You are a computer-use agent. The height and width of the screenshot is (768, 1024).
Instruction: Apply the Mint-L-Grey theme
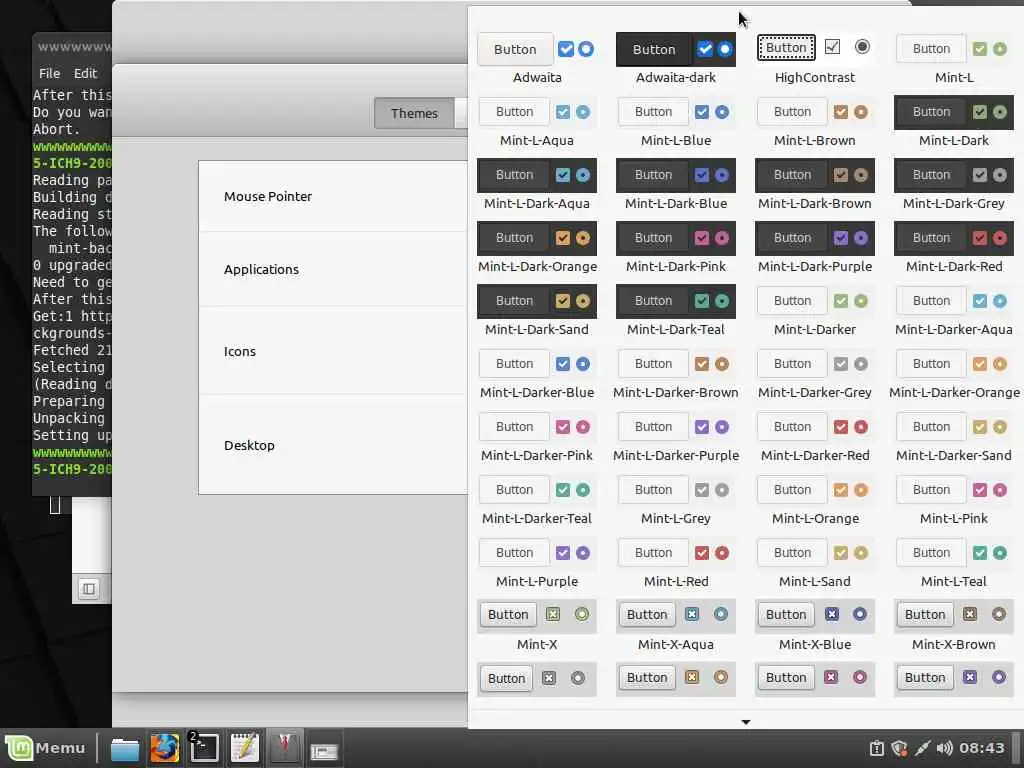point(676,500)
